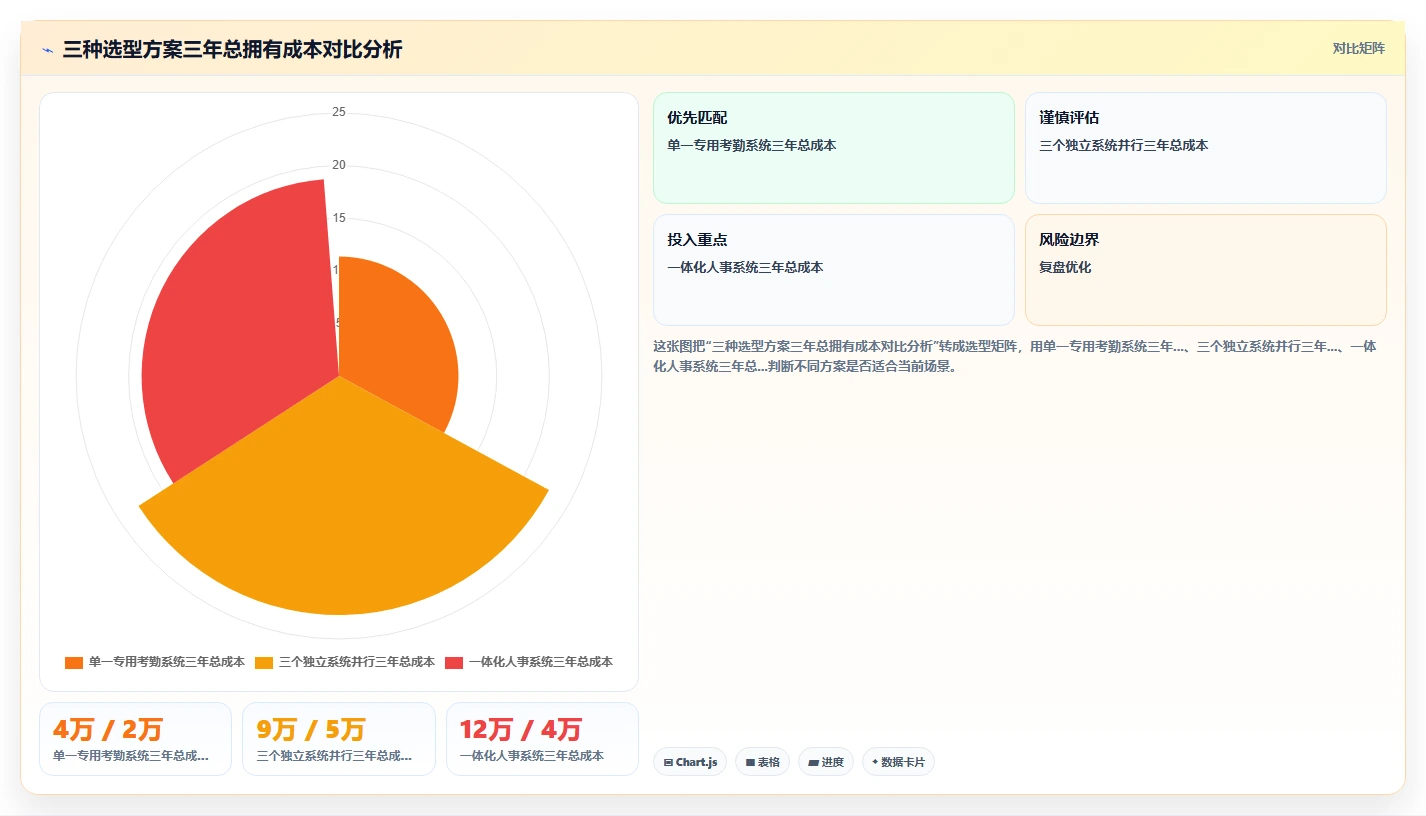Open the 投入重点 card
Image resolution: width=1426 pixels, height=816 pixels.
834,270
